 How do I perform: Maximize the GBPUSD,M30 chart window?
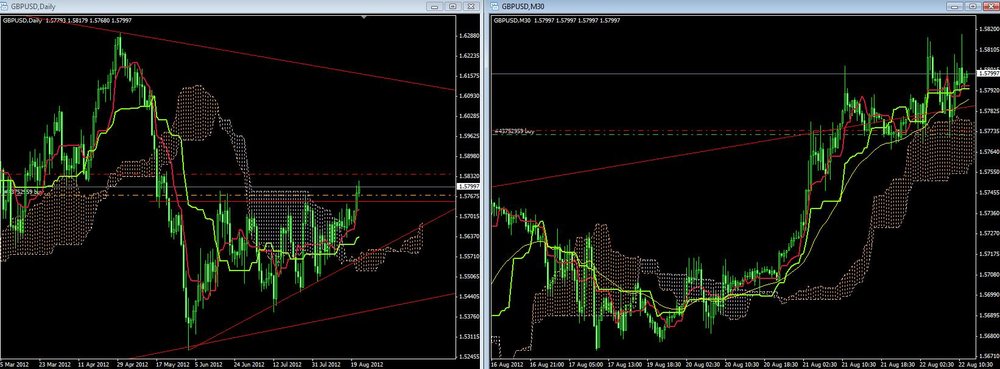coord(973,6)
